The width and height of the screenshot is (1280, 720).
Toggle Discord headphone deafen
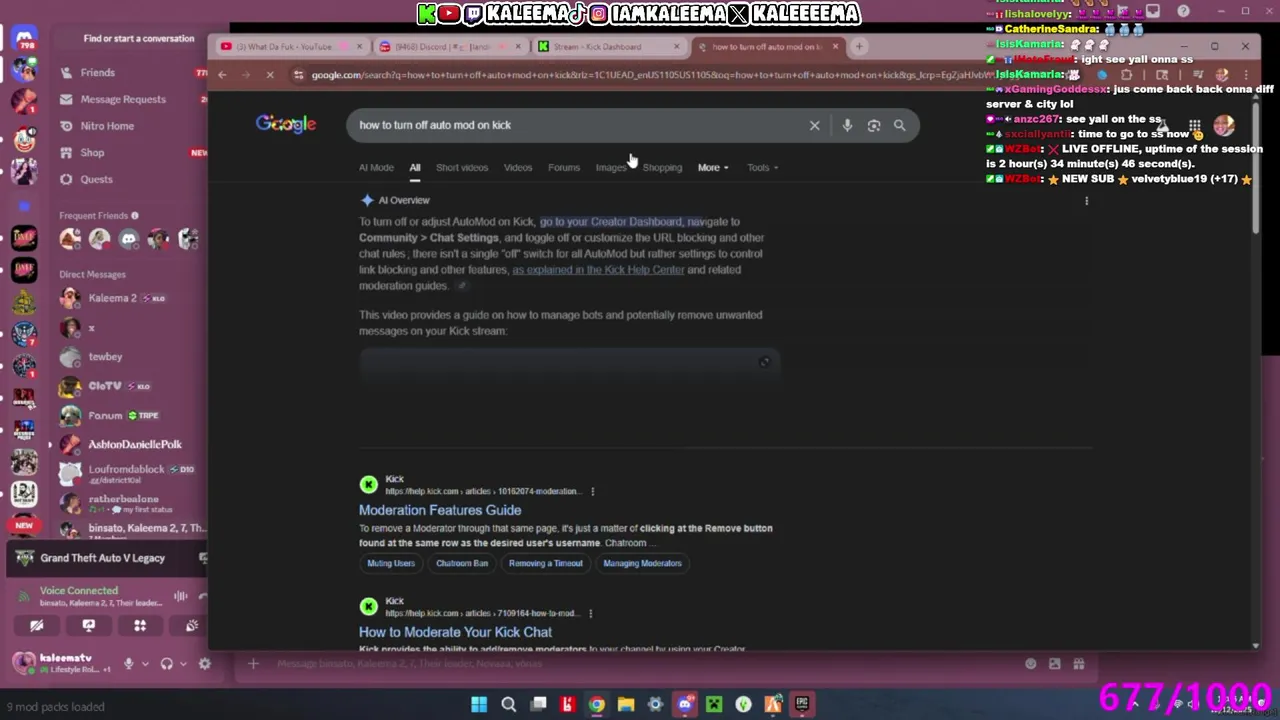166,663
